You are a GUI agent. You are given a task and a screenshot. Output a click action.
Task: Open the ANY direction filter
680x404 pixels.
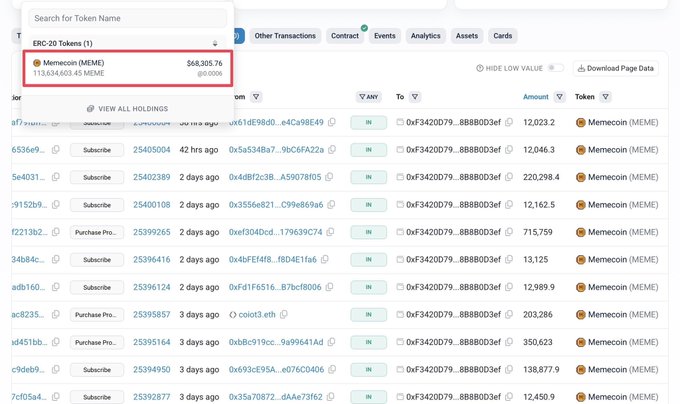(369, 97)
